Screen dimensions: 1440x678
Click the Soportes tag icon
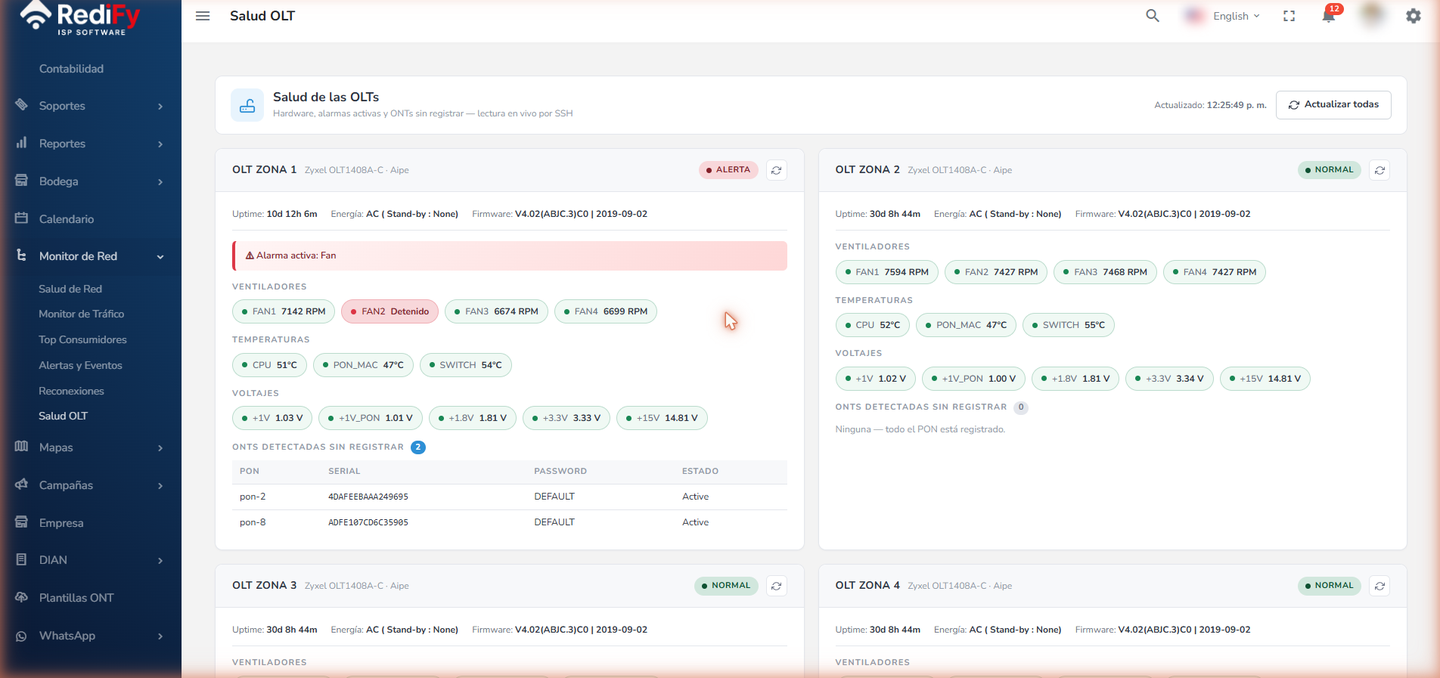pos(21,105)
